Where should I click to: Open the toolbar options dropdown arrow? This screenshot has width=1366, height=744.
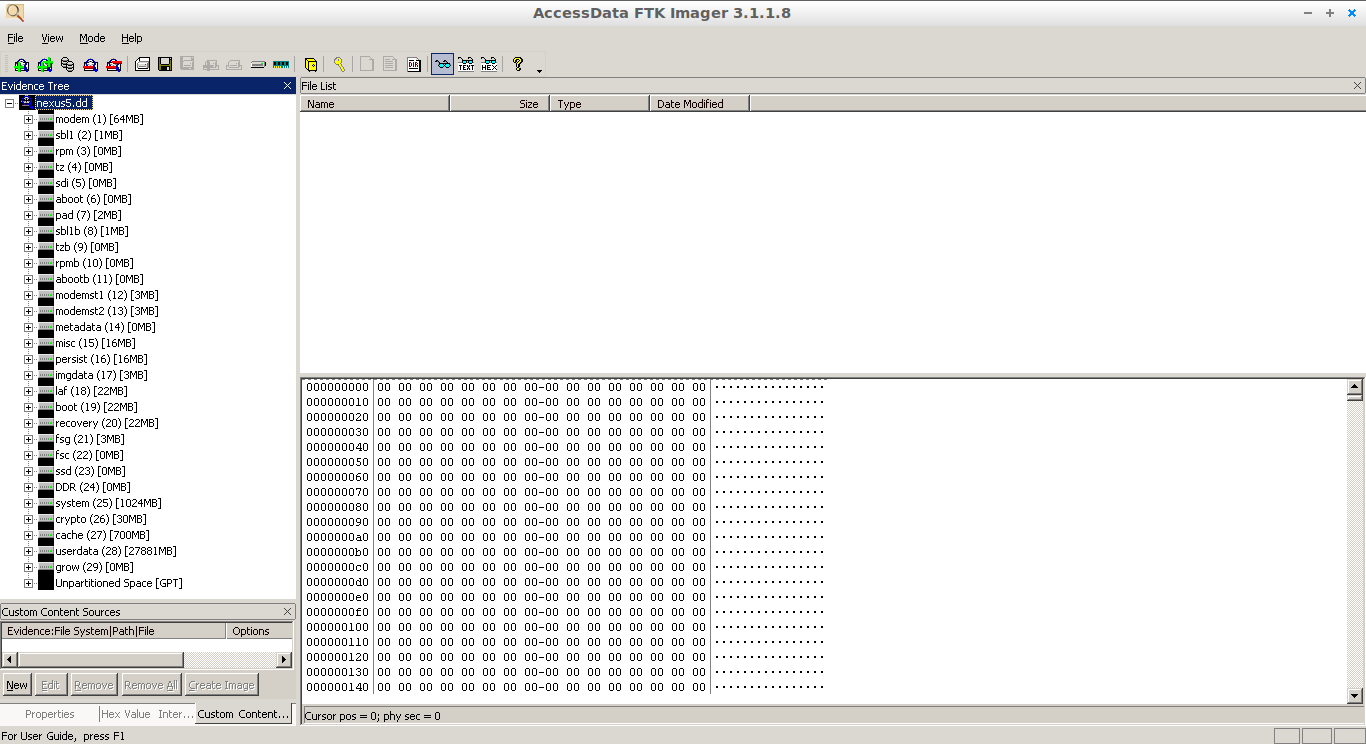pos(539,70)
